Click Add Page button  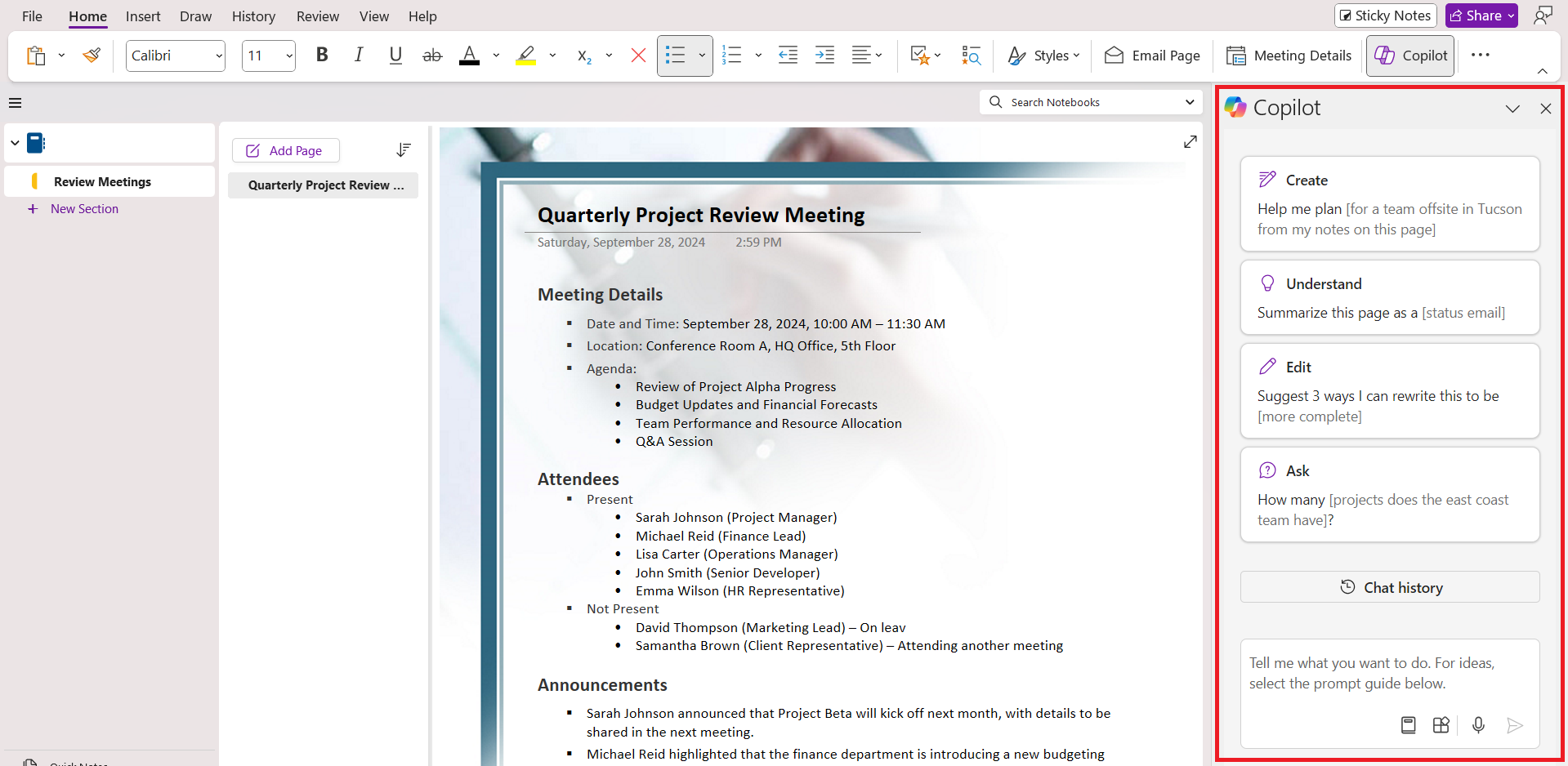point(285,150)
